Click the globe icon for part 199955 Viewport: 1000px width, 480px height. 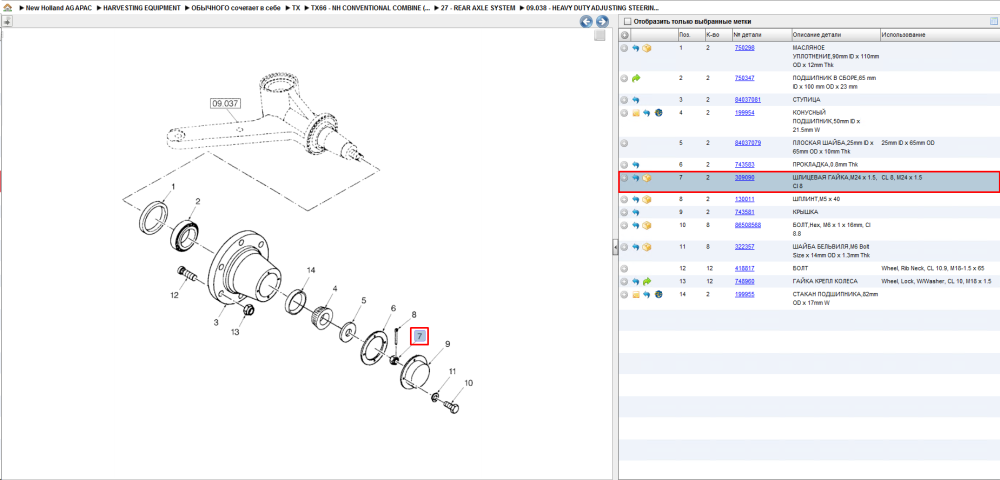tap(658, 295)
